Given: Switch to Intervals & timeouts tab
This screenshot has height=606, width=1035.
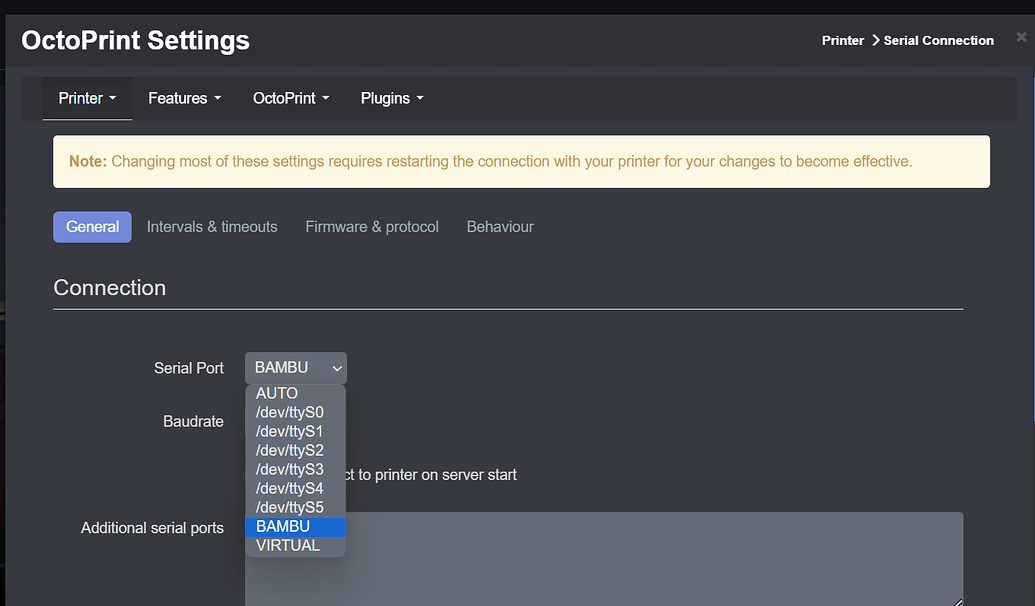Looking at the screenshot, I should (212, 227).
